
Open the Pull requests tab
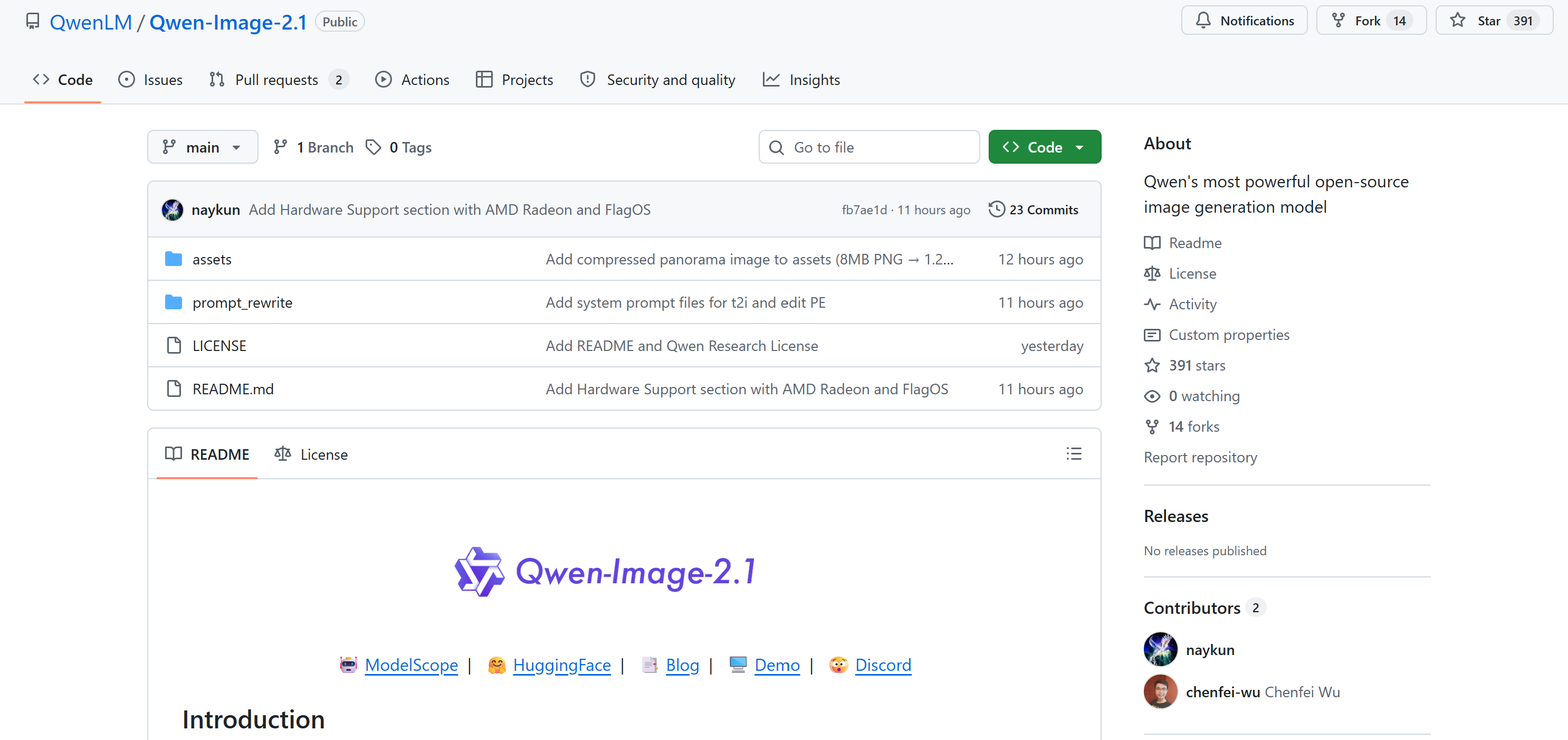pos(279,80)
